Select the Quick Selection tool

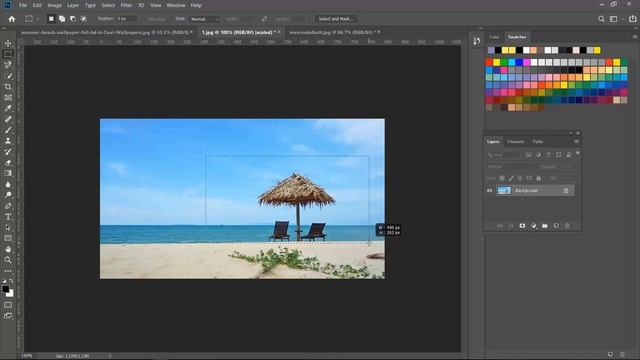(8, 76)
